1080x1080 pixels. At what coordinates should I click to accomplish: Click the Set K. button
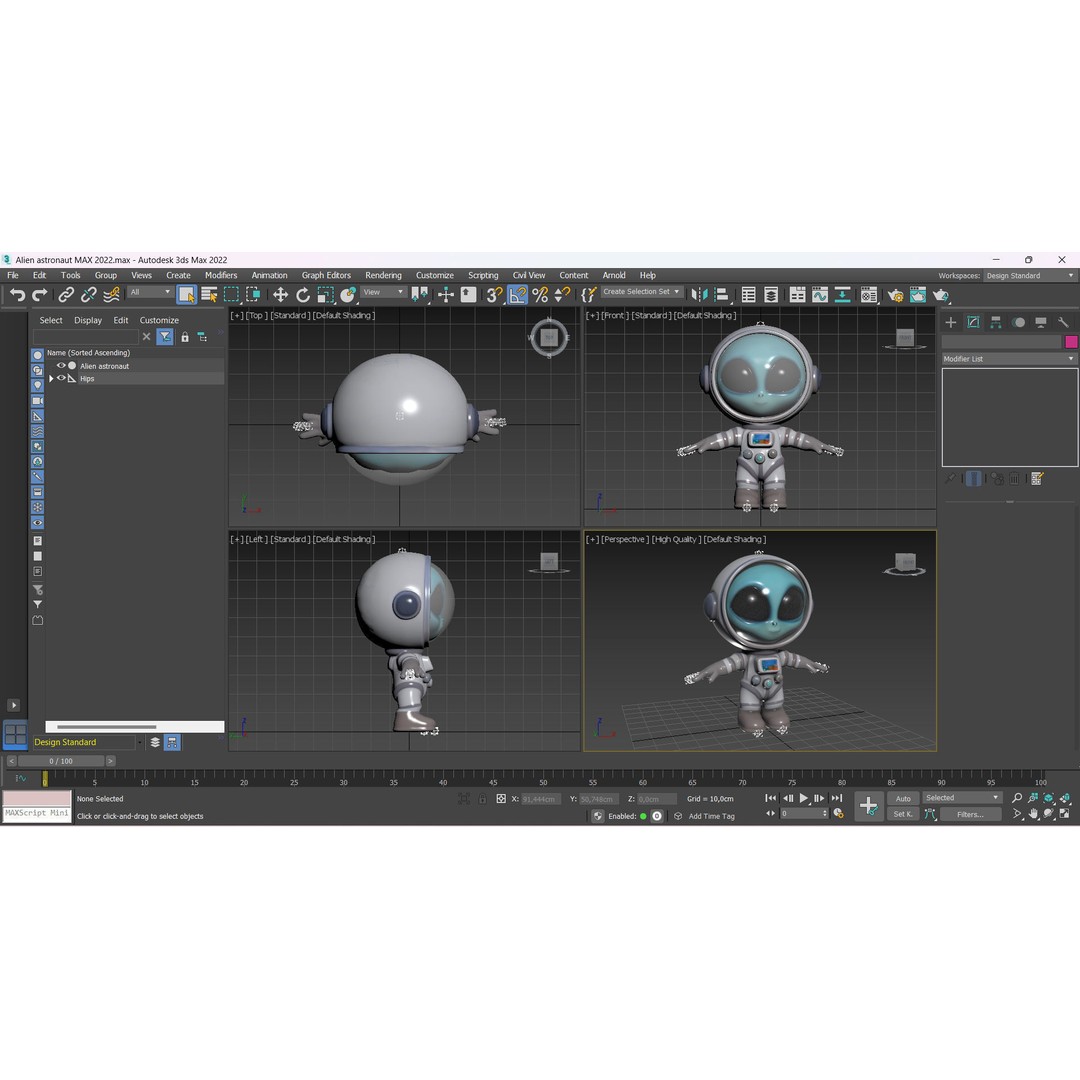[x=903, y=814]
